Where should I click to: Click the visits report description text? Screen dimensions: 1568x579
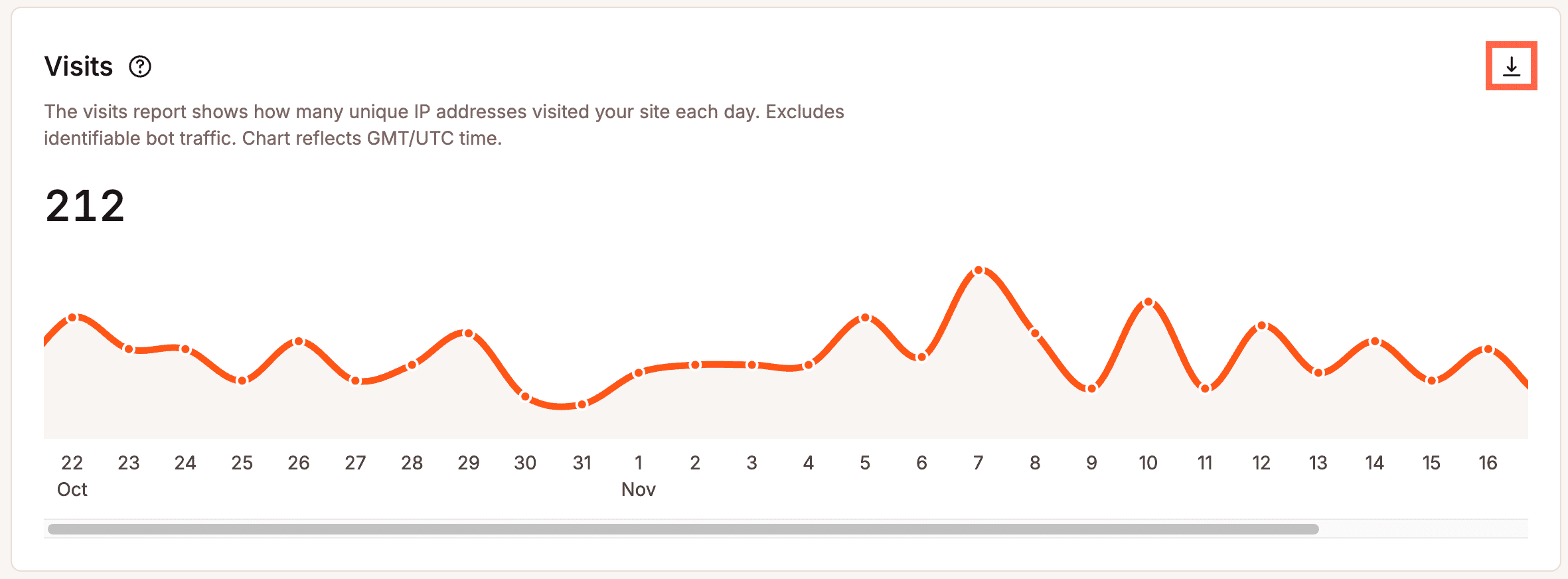click(x=443, y=125)
